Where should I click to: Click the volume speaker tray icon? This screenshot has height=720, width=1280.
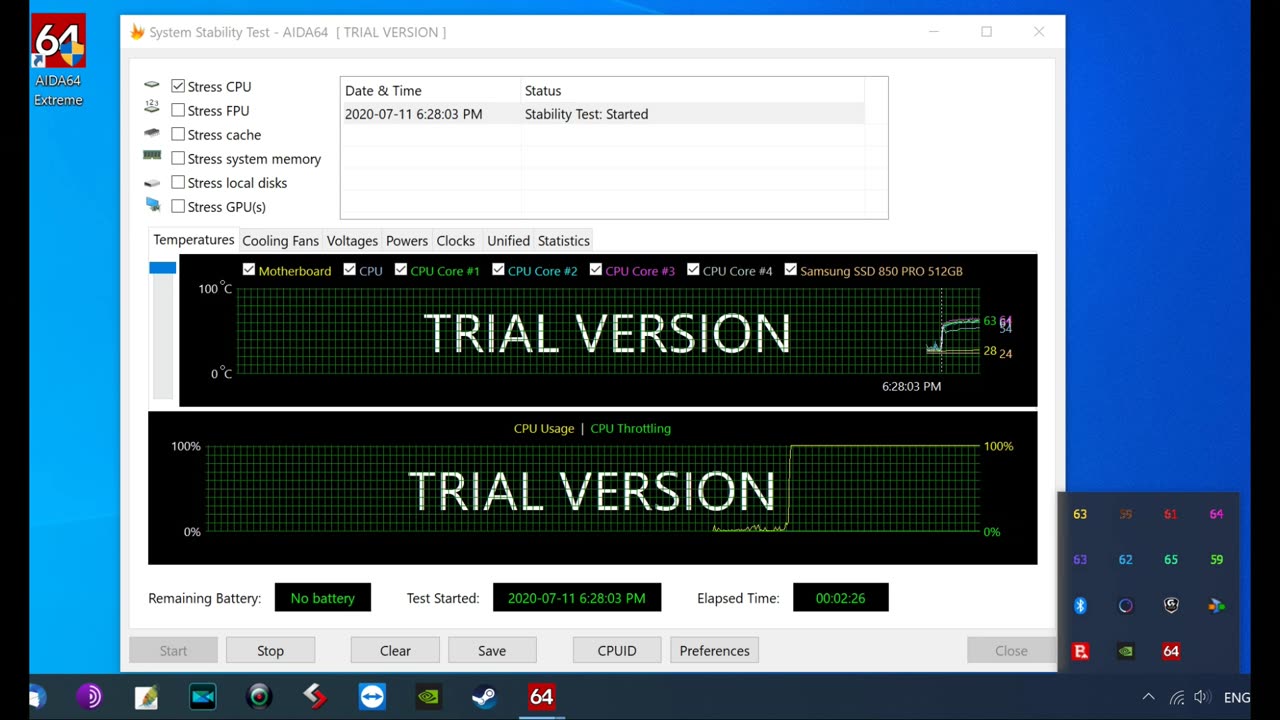tap(1202, 697)
